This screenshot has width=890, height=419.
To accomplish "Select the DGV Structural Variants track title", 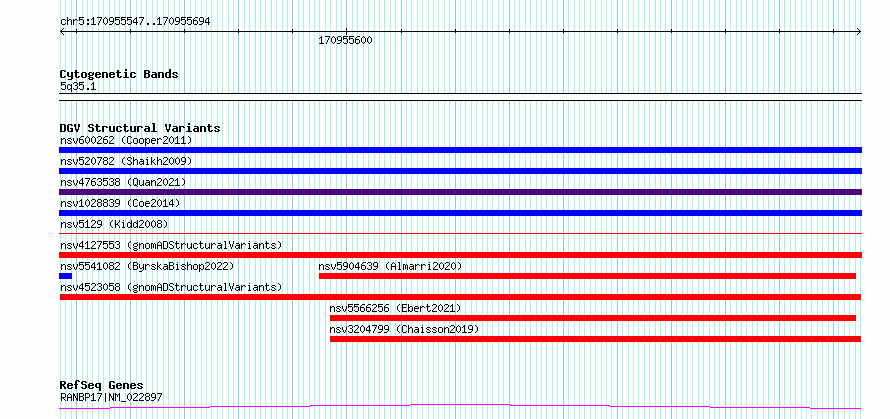I will point(140,128).
